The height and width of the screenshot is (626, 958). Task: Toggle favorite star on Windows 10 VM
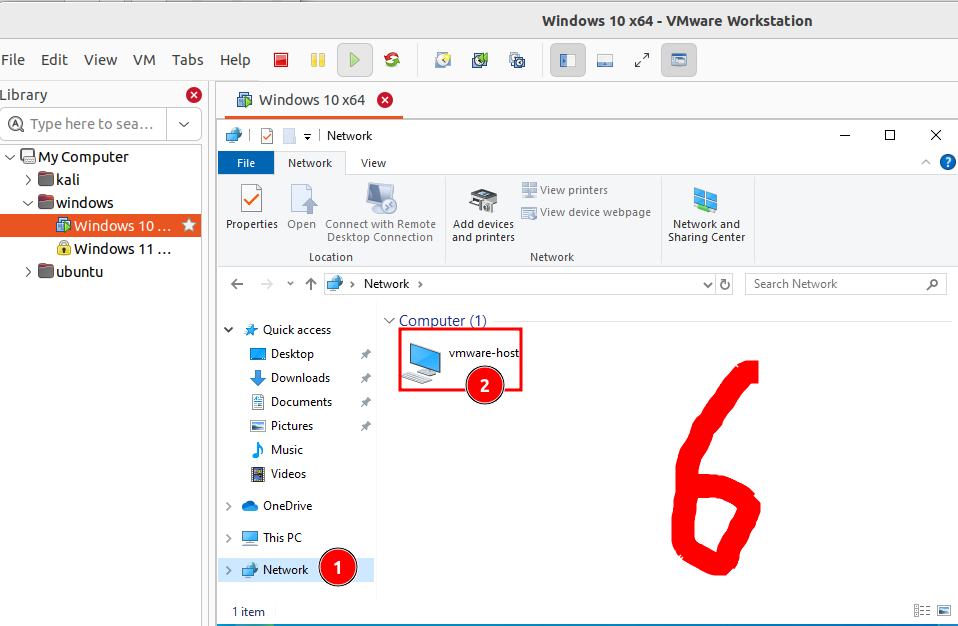click(189, 225)
